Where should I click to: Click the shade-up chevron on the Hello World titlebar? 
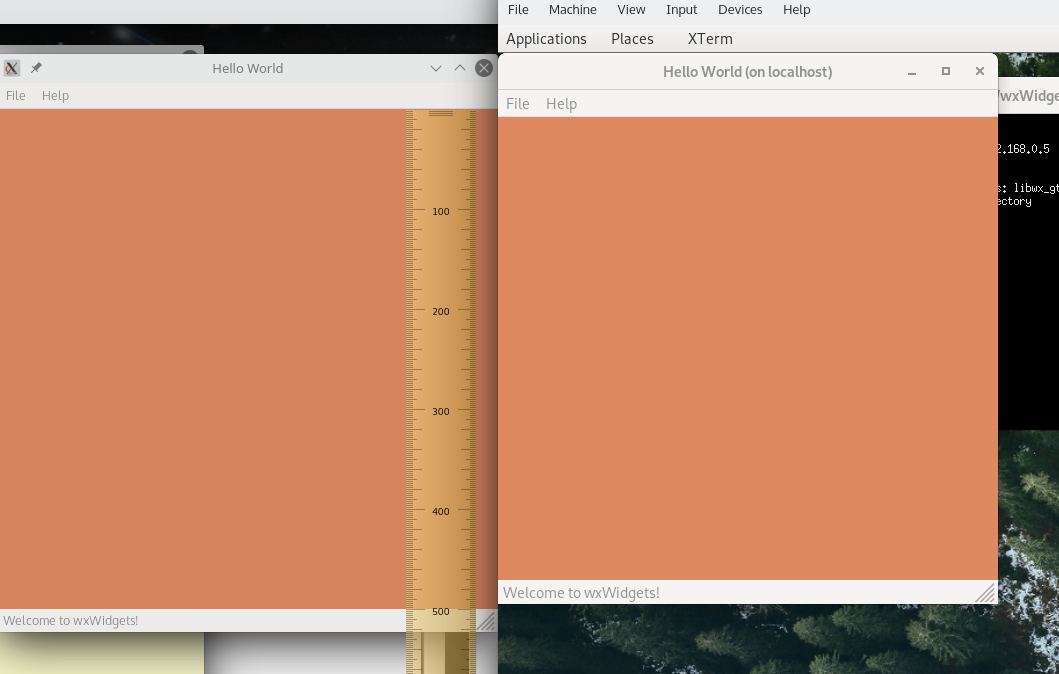459,68
